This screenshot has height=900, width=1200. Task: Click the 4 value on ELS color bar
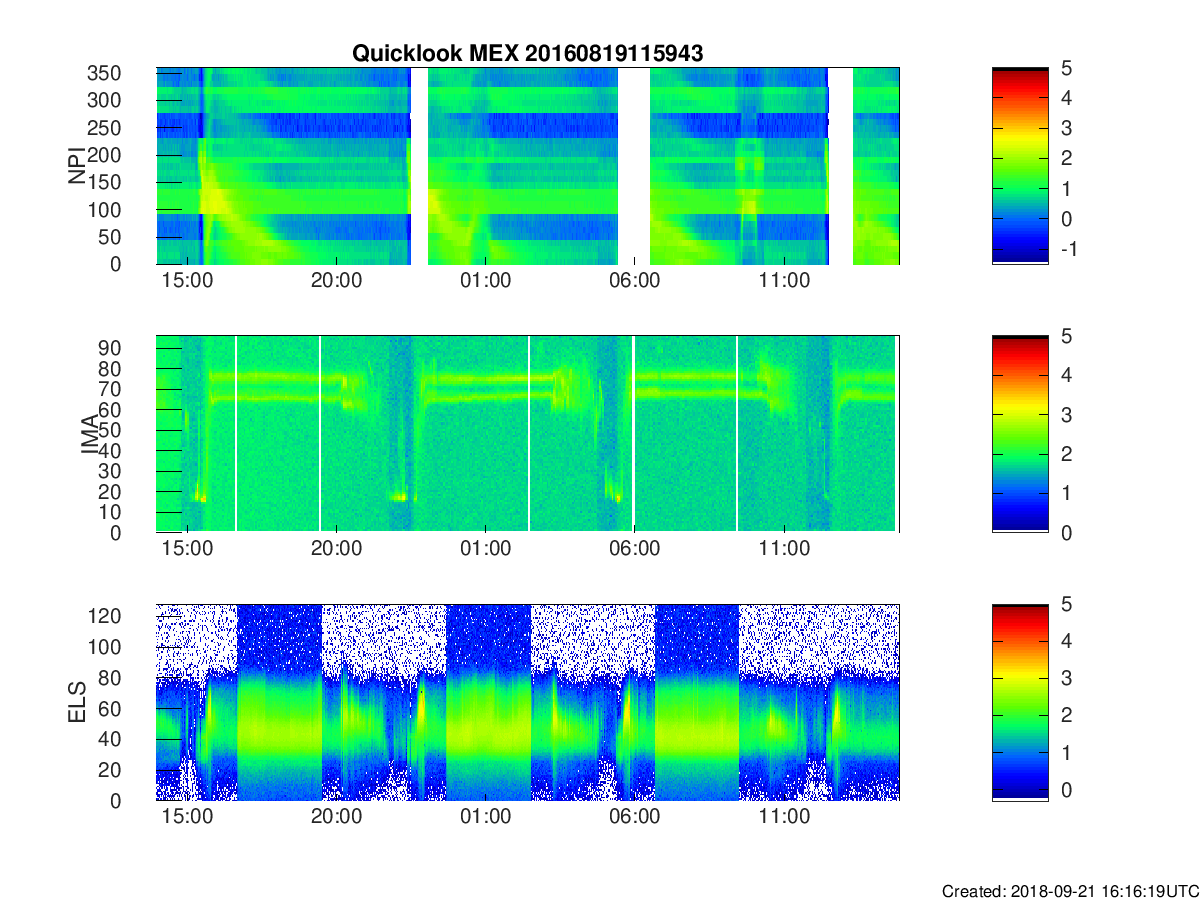(1066, 641)
